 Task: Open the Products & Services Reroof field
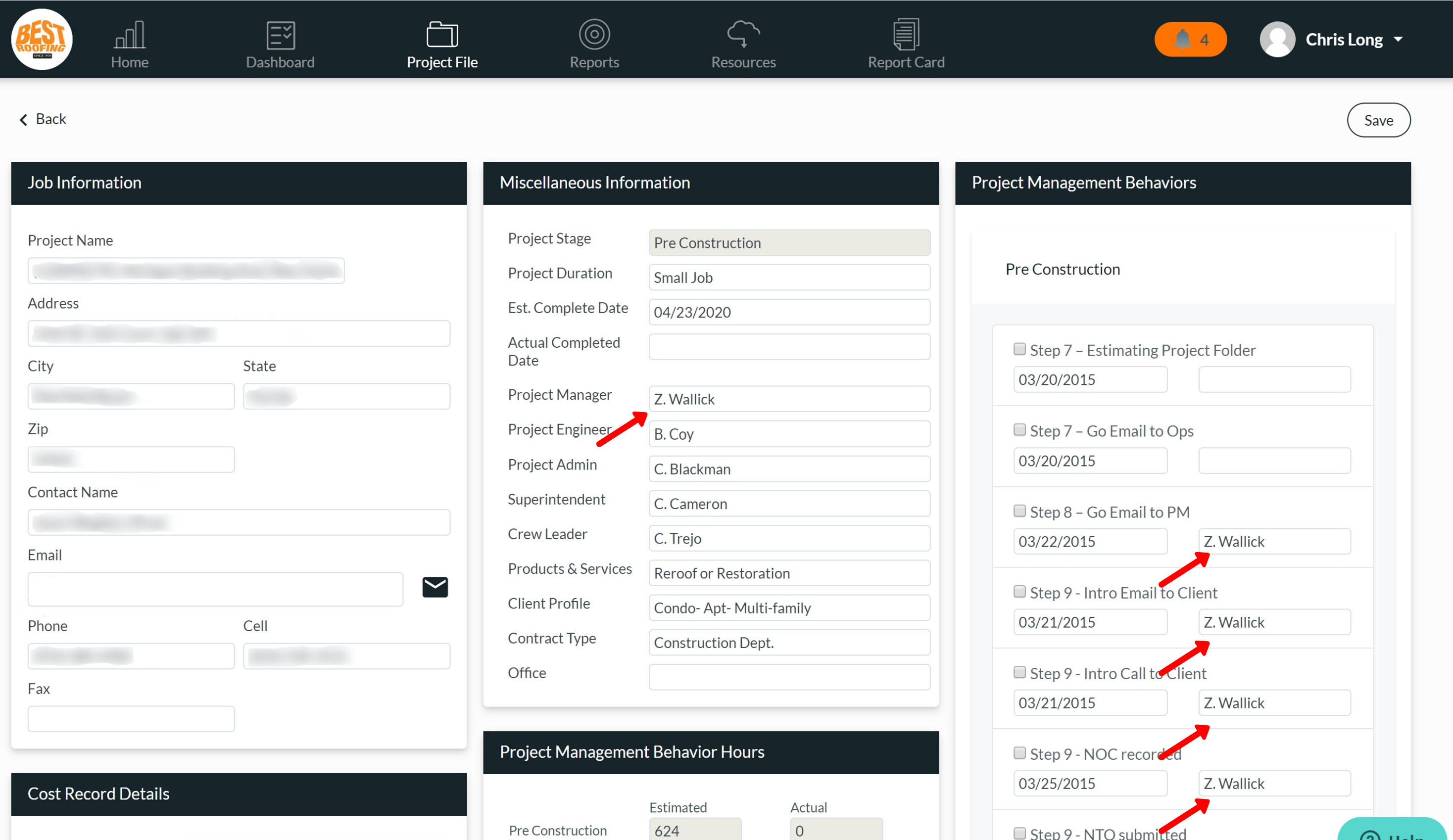coord(789,573)
